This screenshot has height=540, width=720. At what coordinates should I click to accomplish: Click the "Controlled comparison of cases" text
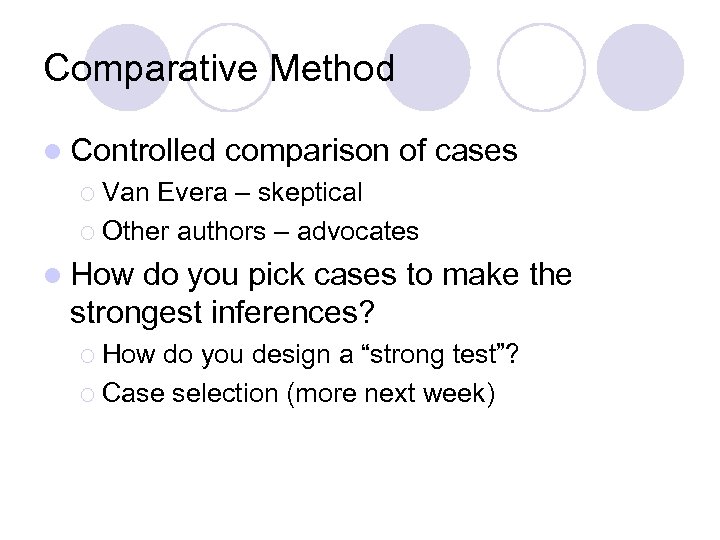click(294, 151)
